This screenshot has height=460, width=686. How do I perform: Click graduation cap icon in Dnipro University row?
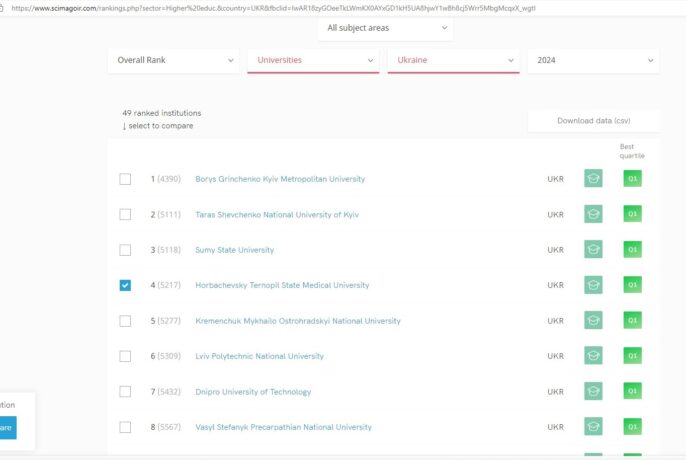pyautogui.click(x=593, y=392)
